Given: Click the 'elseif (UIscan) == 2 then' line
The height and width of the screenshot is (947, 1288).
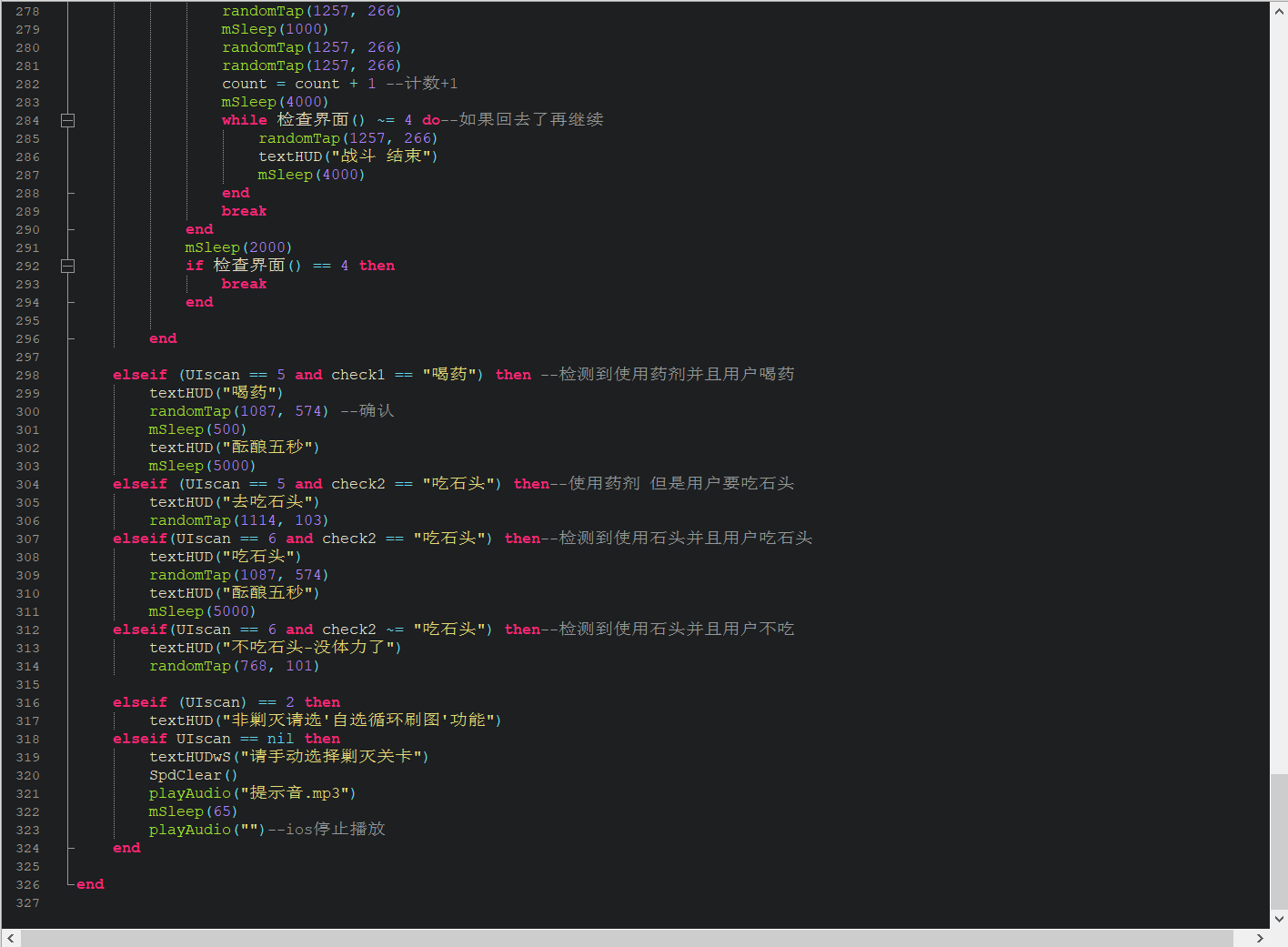Looking at the screenshot, I should tap(226, 702).
